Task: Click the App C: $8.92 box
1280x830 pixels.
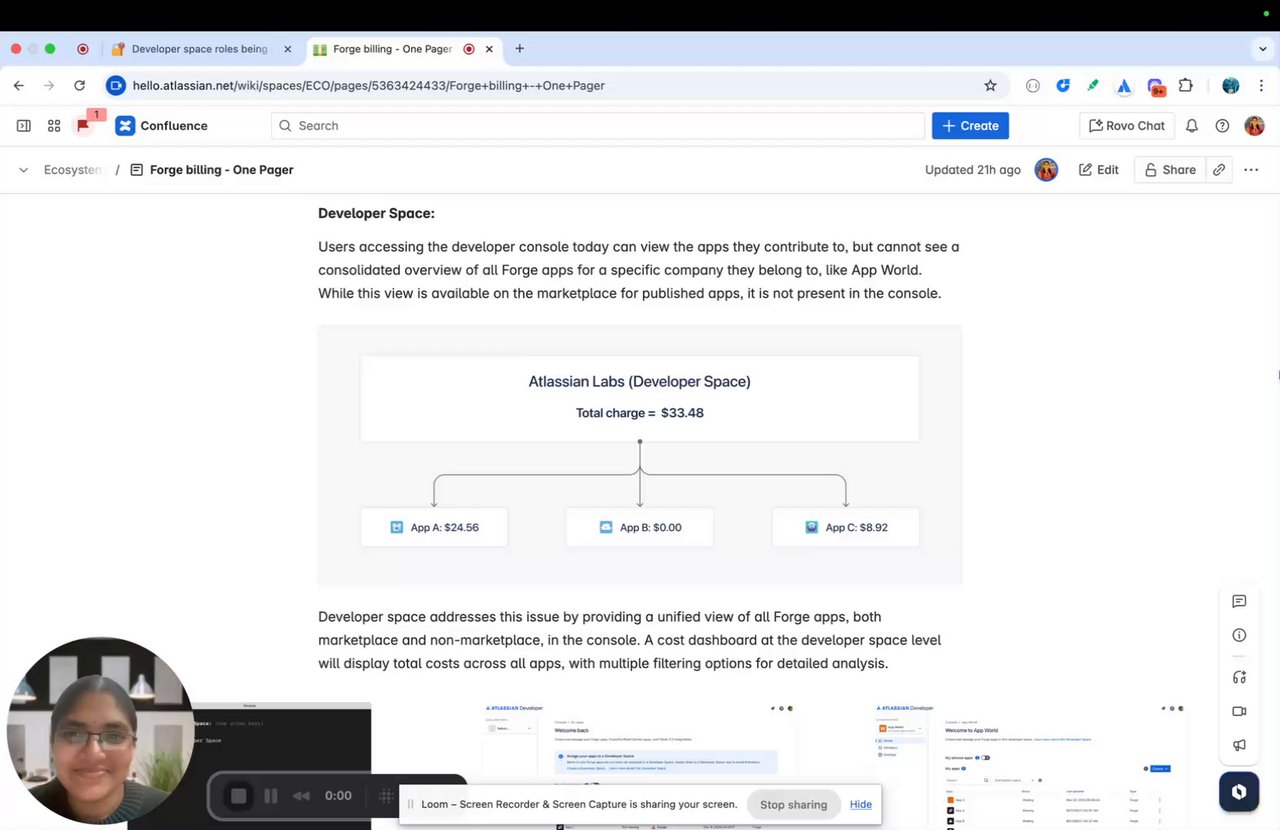Action: tap(846, 527)
